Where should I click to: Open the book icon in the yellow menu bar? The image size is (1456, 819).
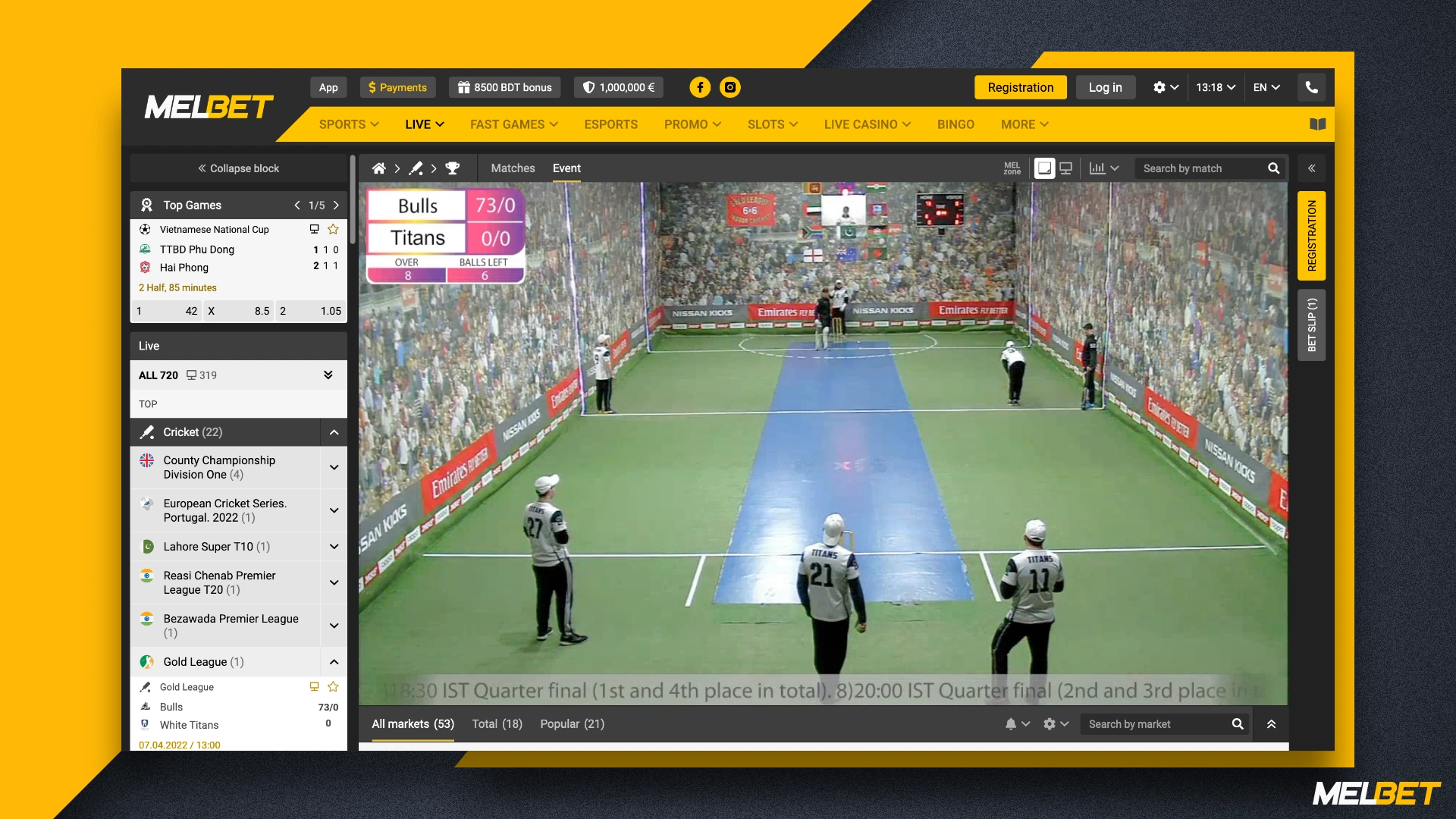tap(1317, 124)
